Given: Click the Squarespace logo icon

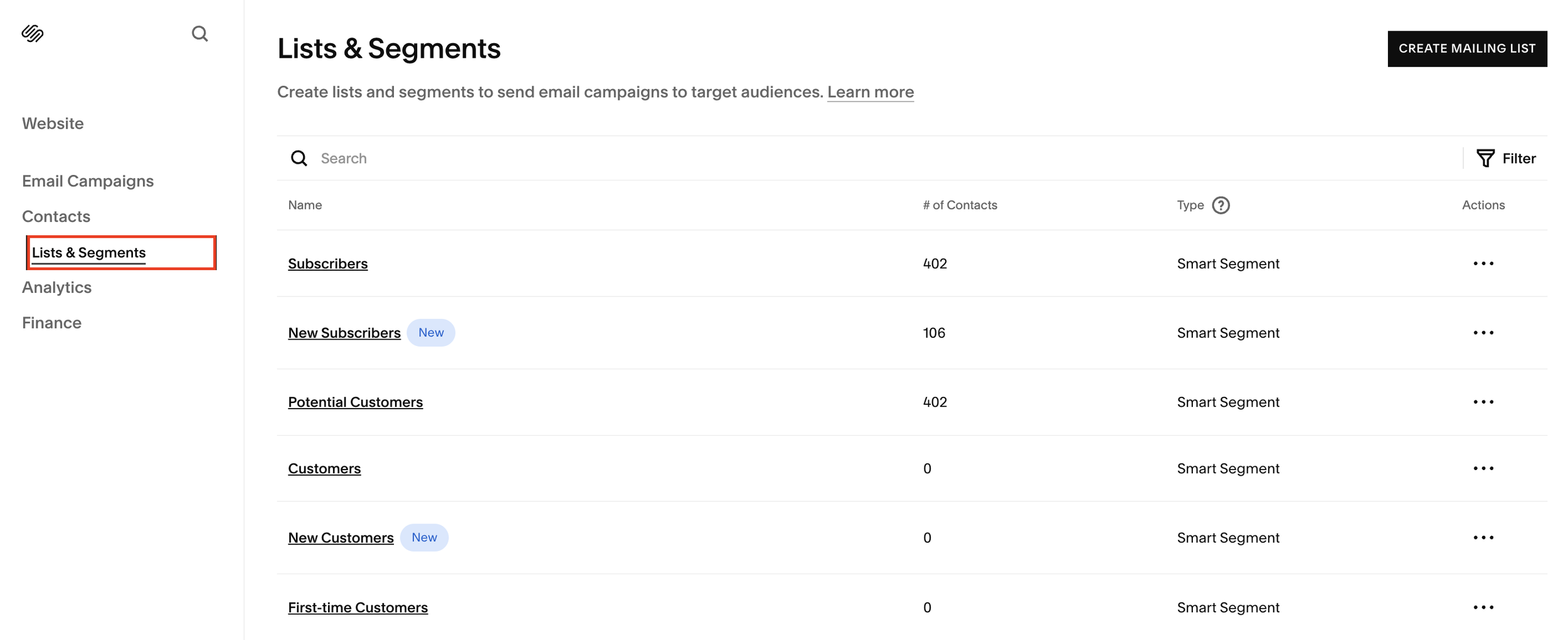Looking at the screenshot, I should click(33, 33).
